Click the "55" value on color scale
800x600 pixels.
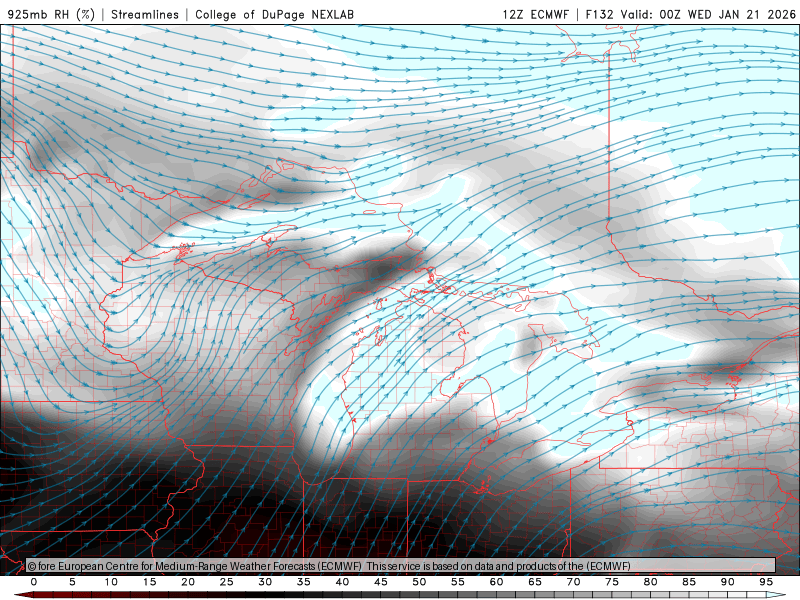458,582
